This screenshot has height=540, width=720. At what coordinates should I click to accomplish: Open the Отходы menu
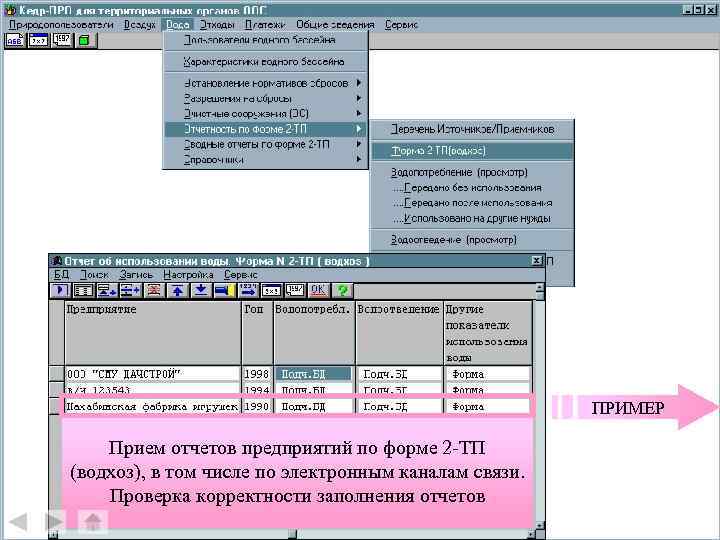tap(217, 25)
